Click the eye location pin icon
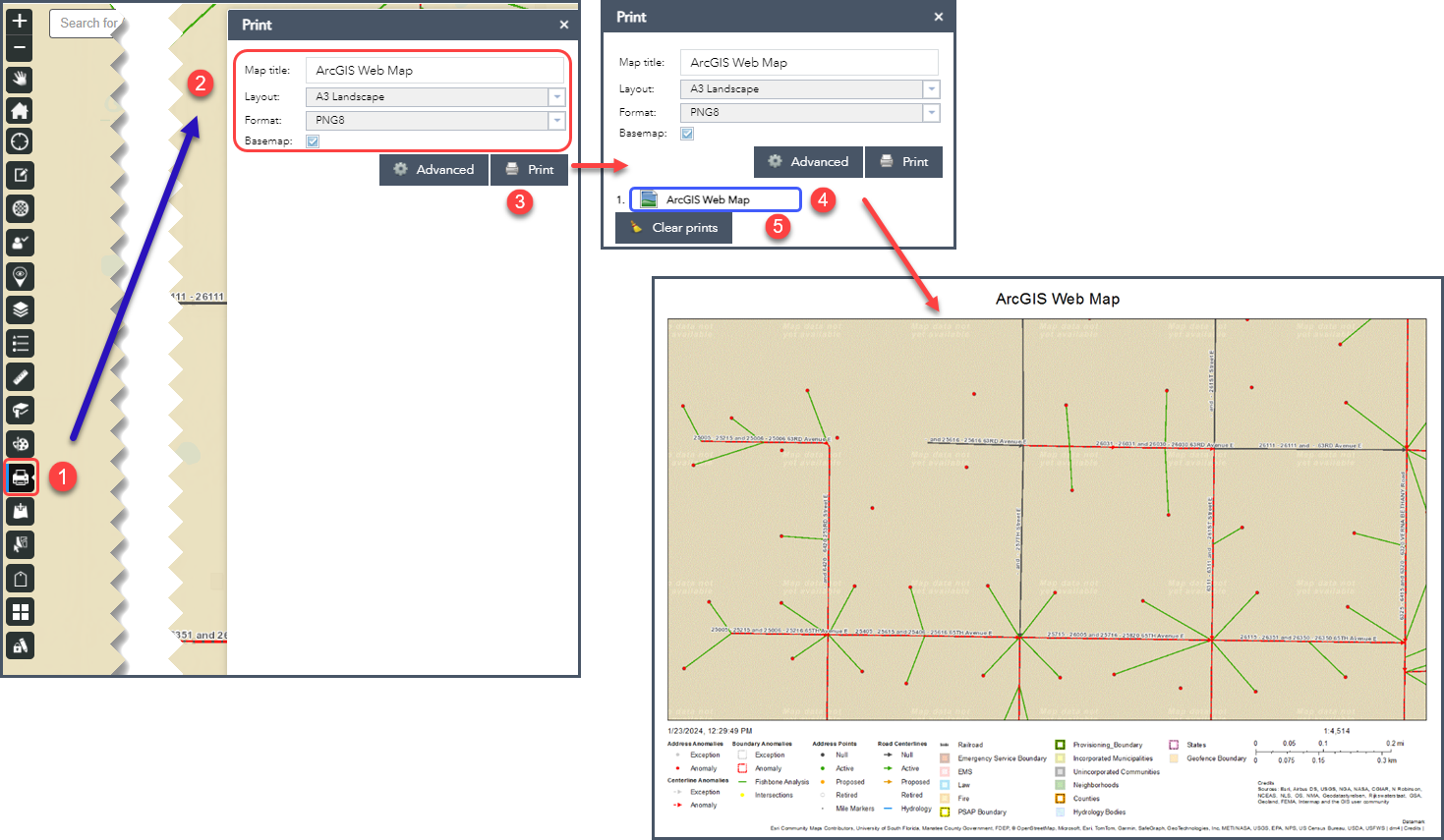This screenshot has height=840, width=1444. pos(20,276)
